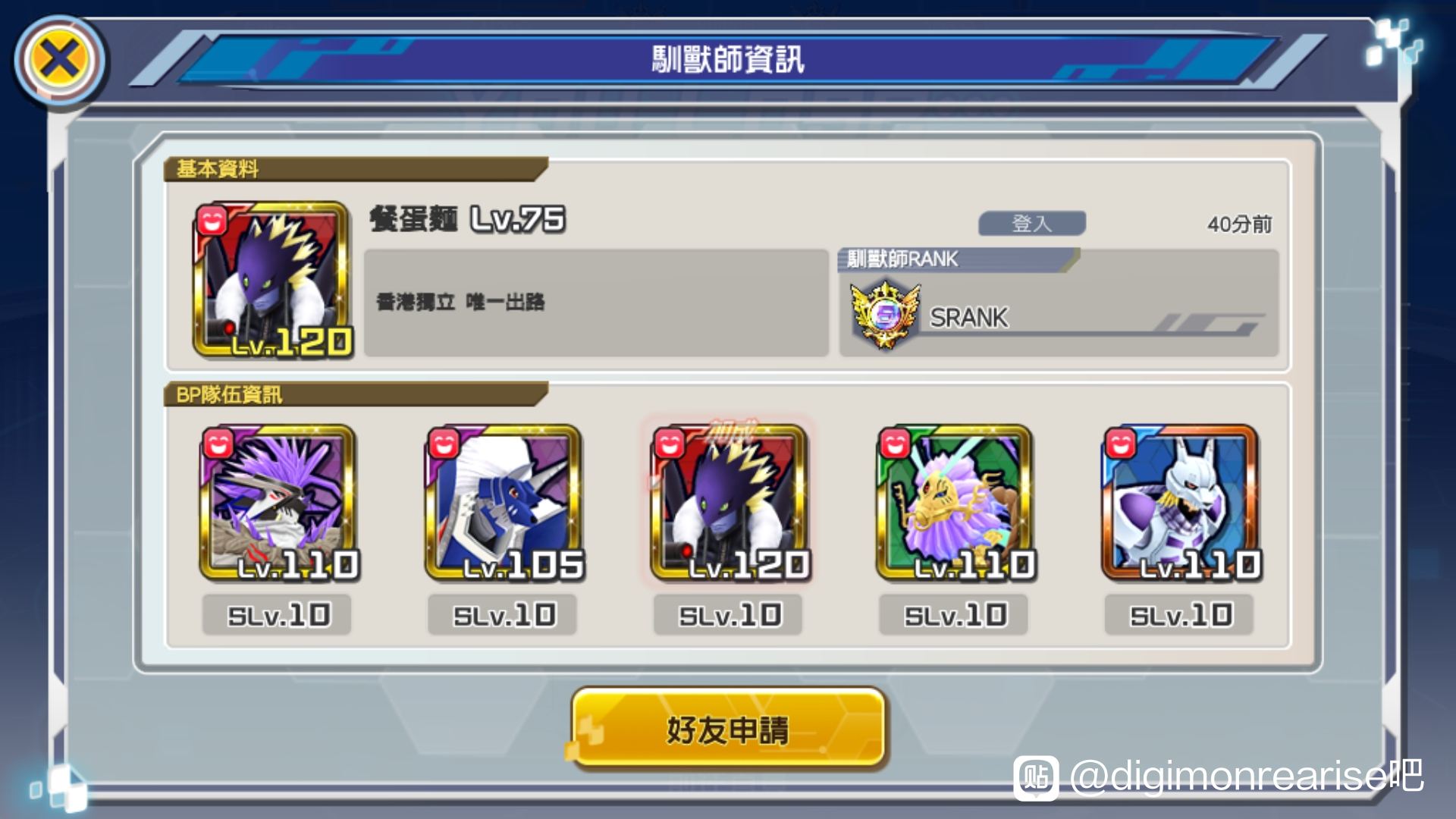Open the green-framed Digimon Lv.110

click(955, 504)
